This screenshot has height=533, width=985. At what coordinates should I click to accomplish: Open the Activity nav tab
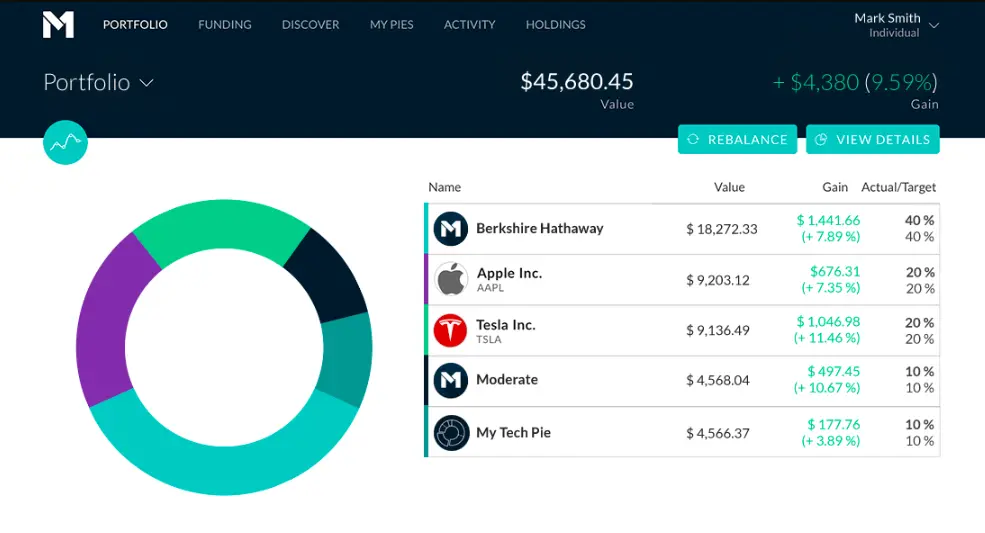(x=469, y=25)
